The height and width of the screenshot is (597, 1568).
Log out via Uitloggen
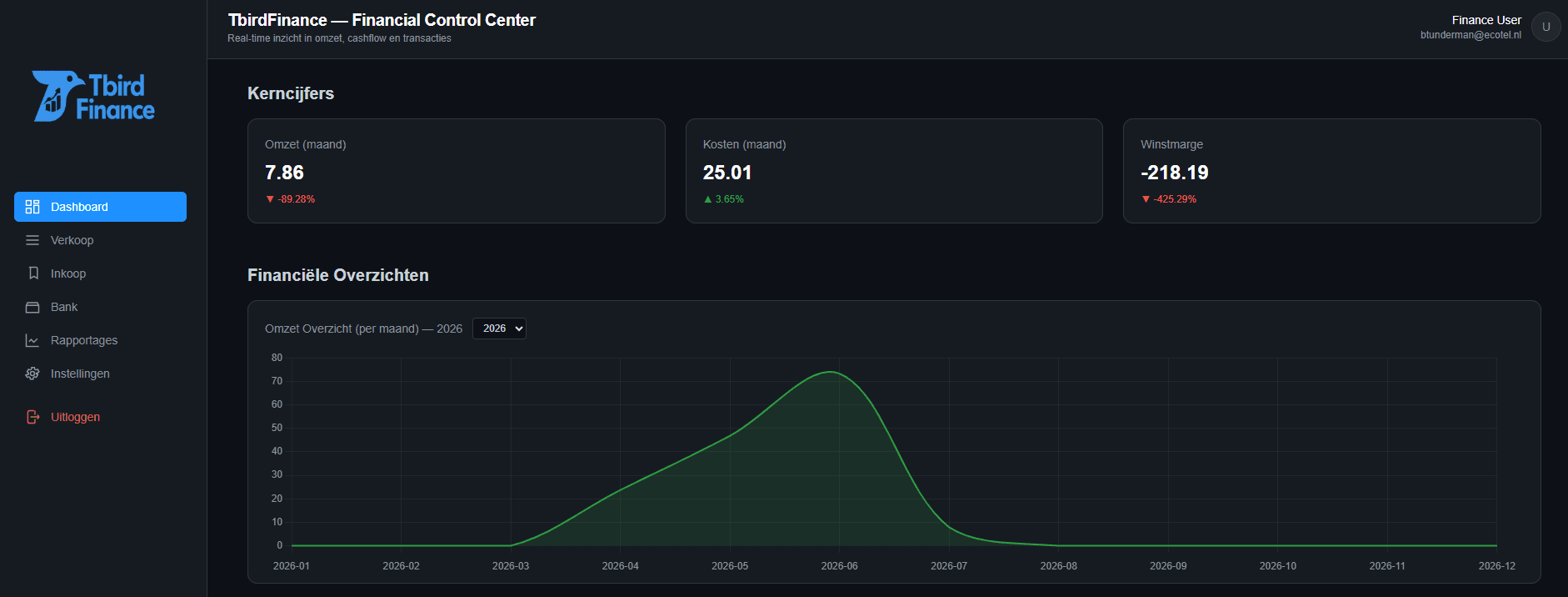100,417
